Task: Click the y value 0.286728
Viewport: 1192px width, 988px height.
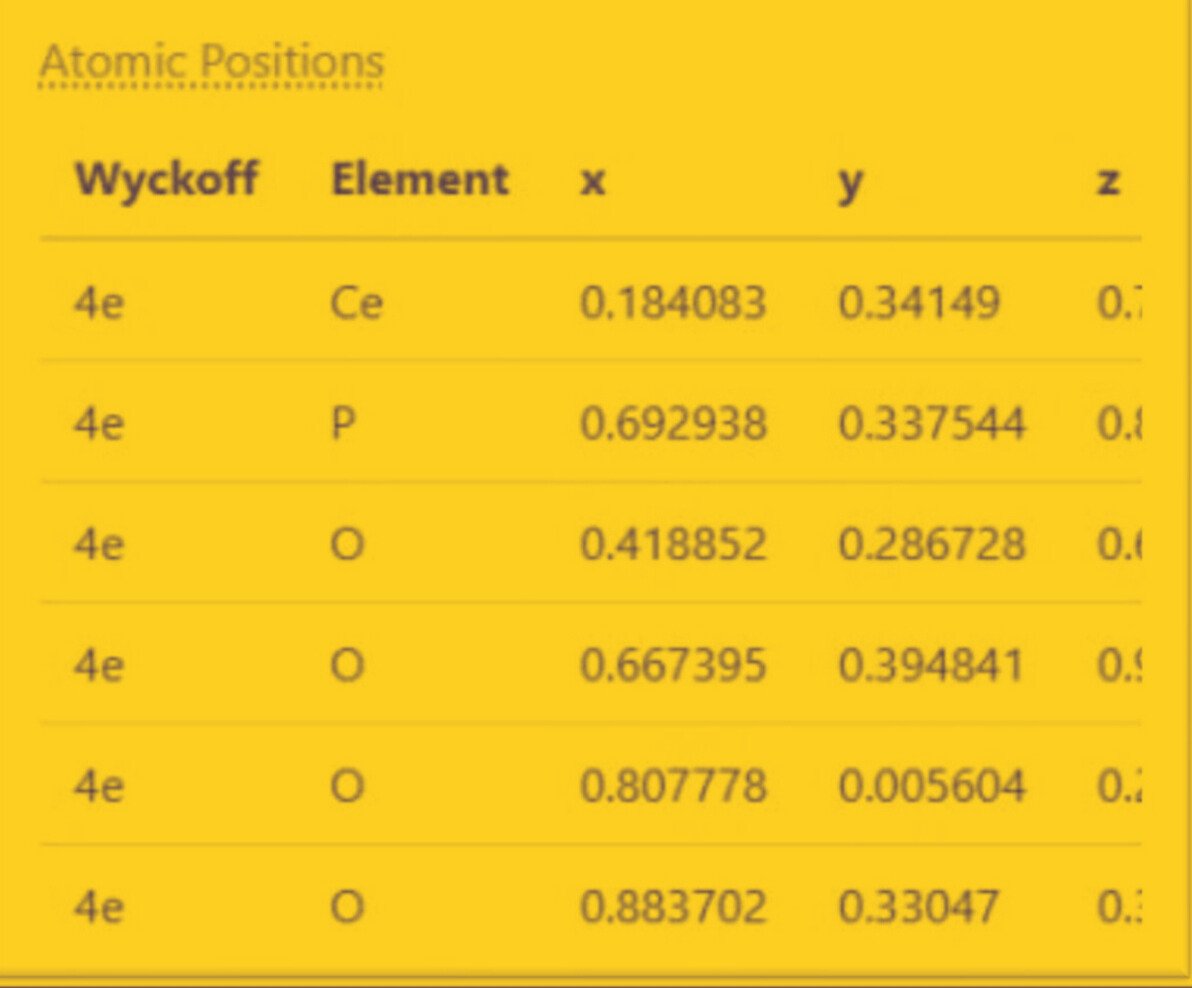Action: 931,544
